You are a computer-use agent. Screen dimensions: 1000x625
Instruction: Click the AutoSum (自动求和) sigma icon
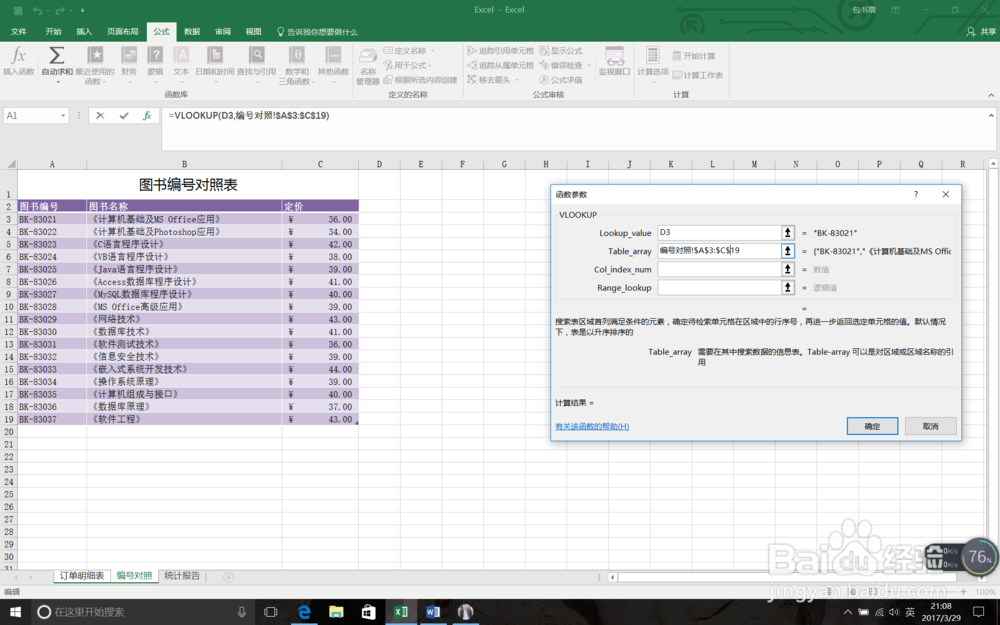tap(57, 55)
